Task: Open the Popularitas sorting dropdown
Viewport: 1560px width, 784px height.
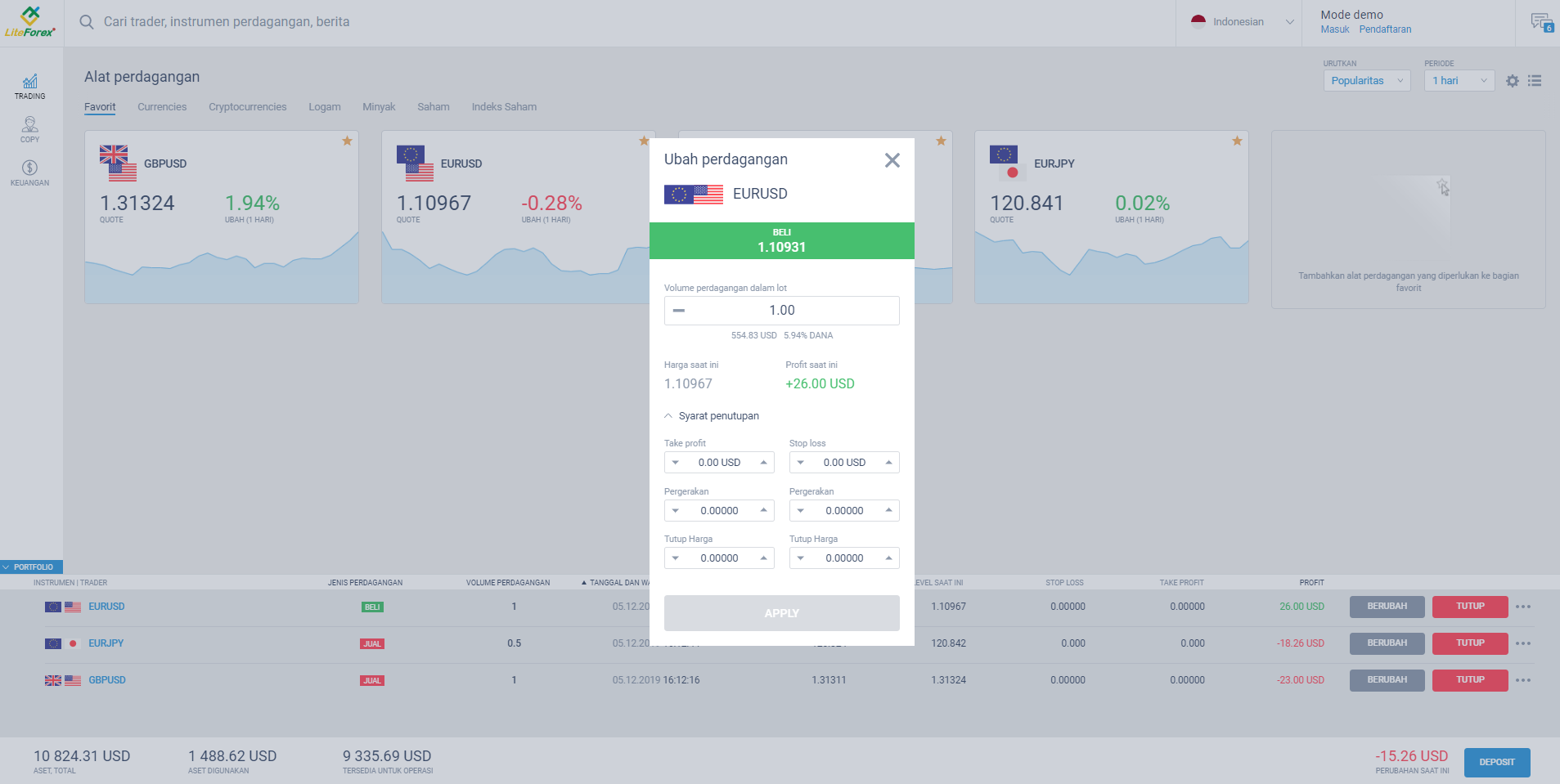Action: 1366,80
